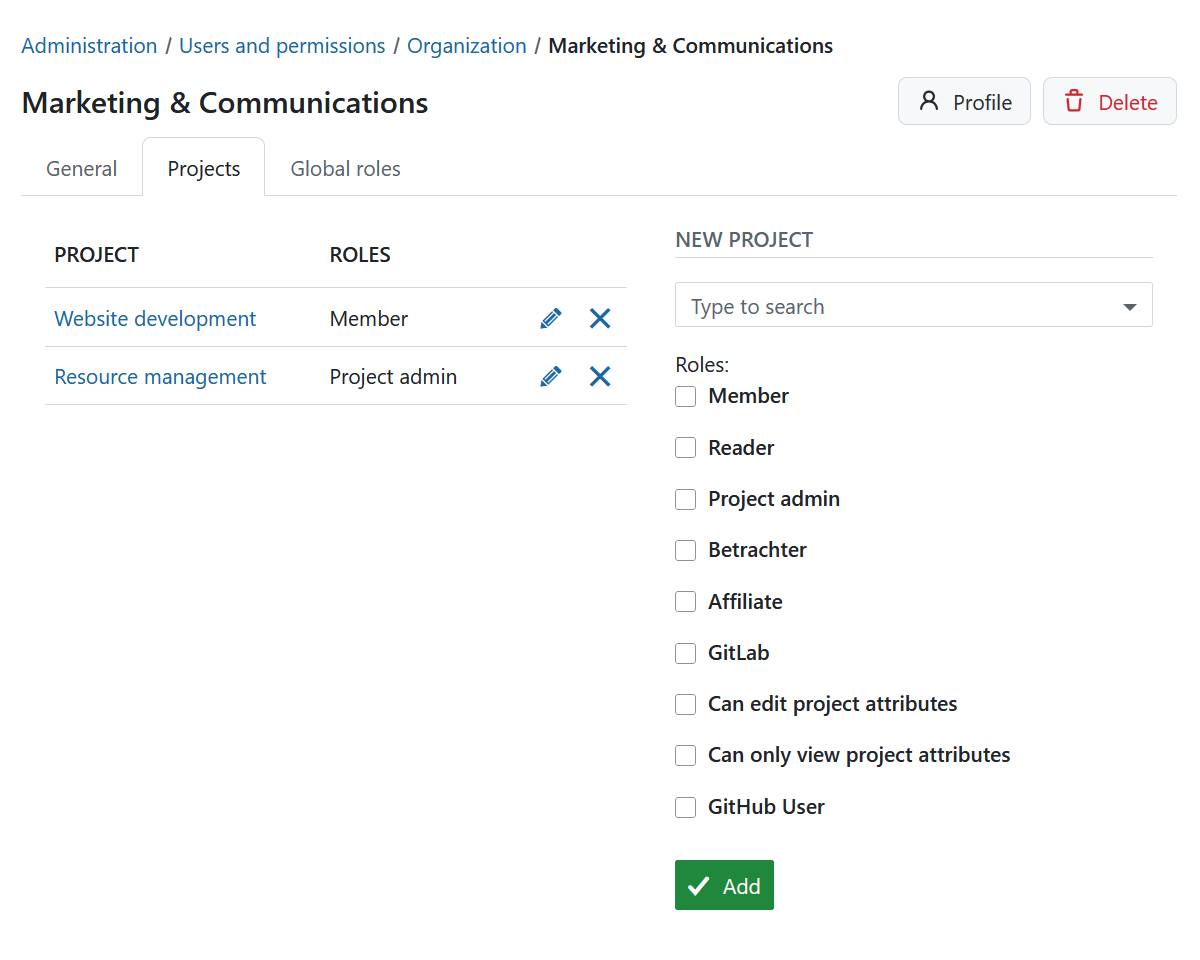Viewport: 1200px width, 960px height.
Task: Tick the Affiliate role checkbox
Action: [685, 602]
